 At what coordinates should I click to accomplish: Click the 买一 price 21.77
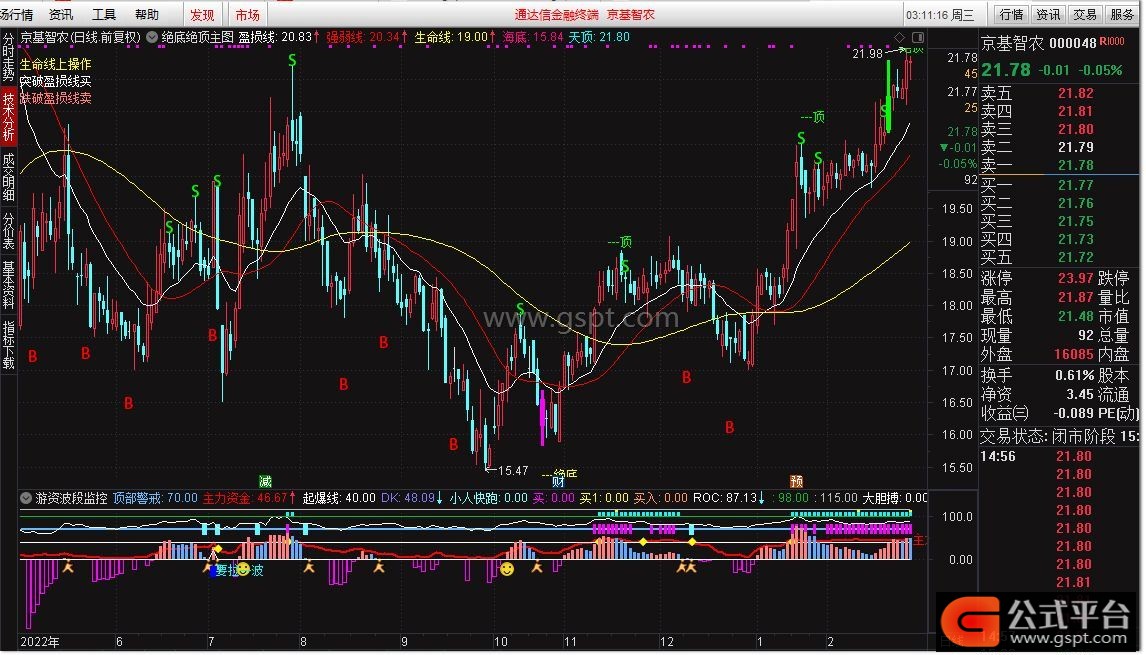click(1076, 185)
